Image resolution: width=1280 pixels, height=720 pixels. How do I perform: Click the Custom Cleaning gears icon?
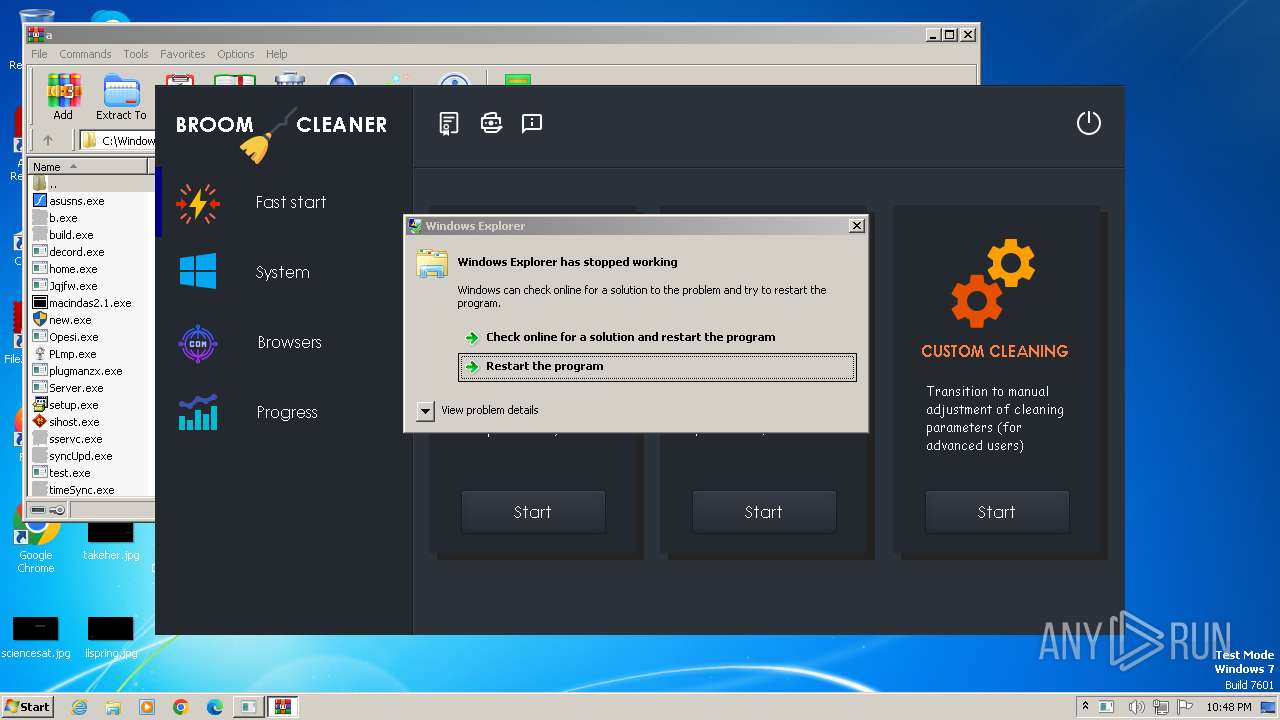993,283
